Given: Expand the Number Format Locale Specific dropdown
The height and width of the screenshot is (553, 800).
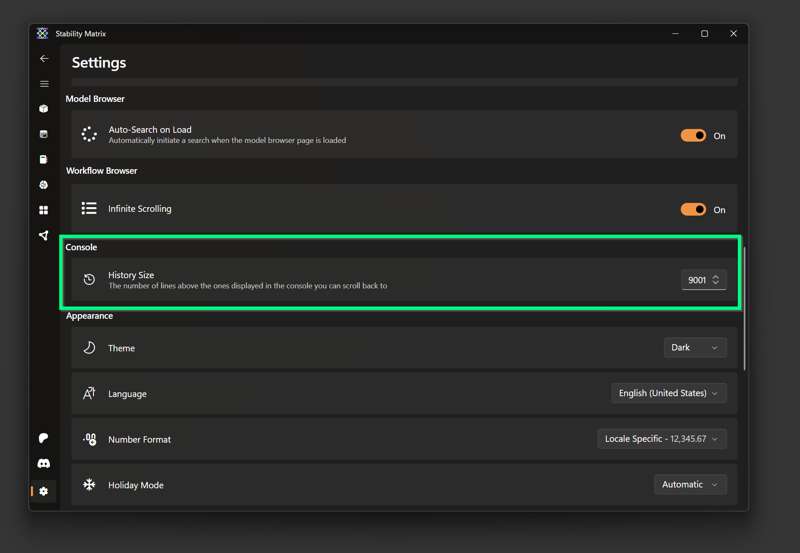Looking at the screenshot, I should pyautogui.click(x=661, y=439).
